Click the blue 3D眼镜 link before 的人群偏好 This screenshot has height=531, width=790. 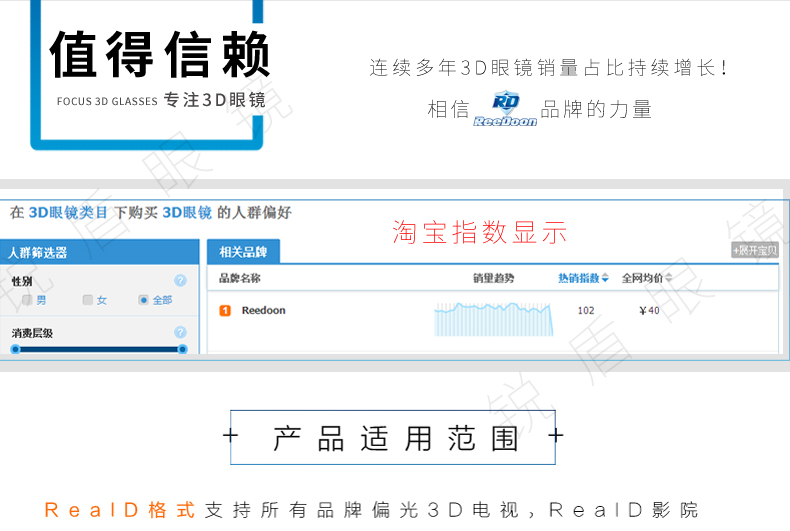pos(187,213)
